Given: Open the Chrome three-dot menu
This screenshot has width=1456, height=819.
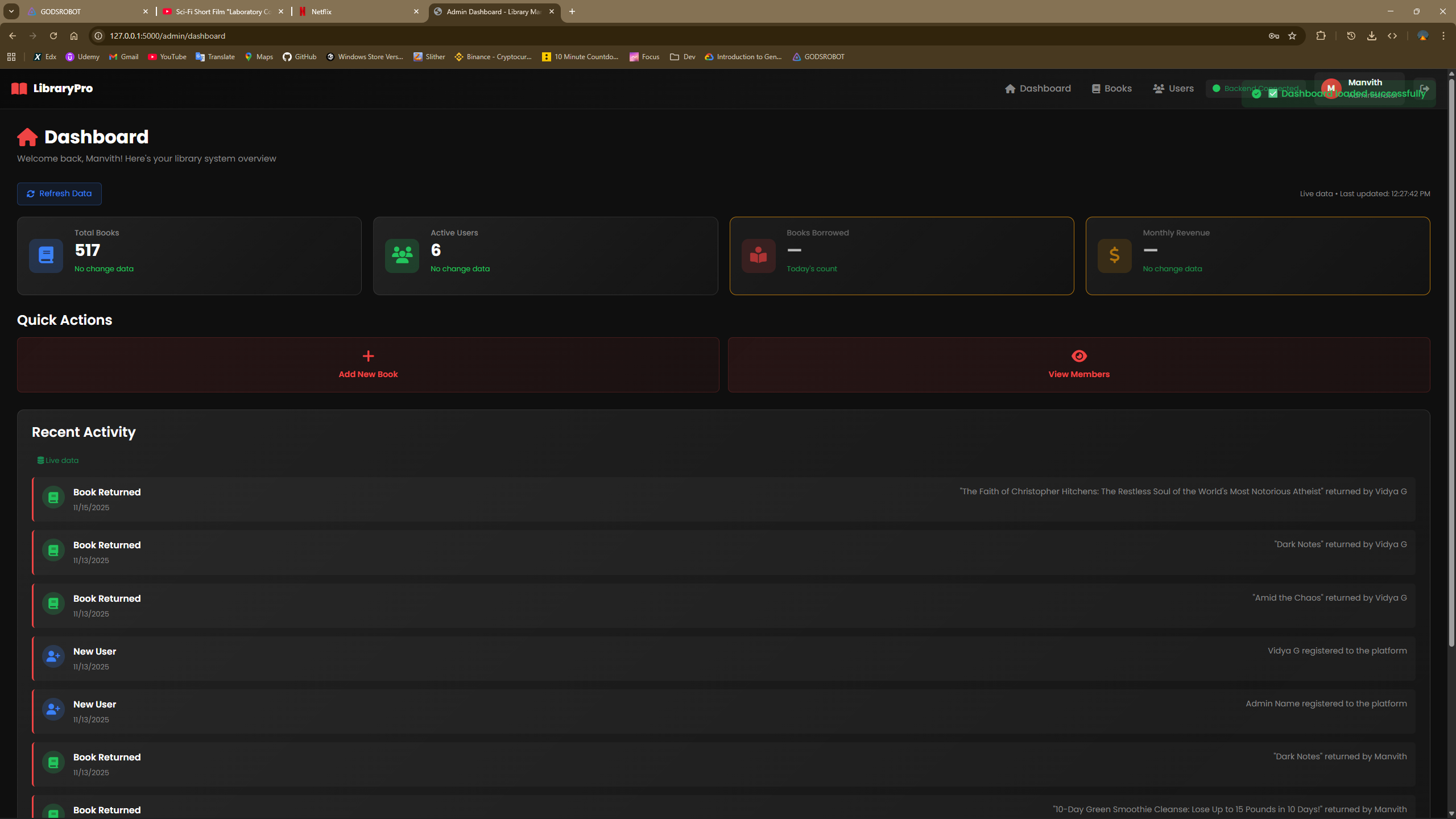Looking at the screenshot, I should 1443,35.
